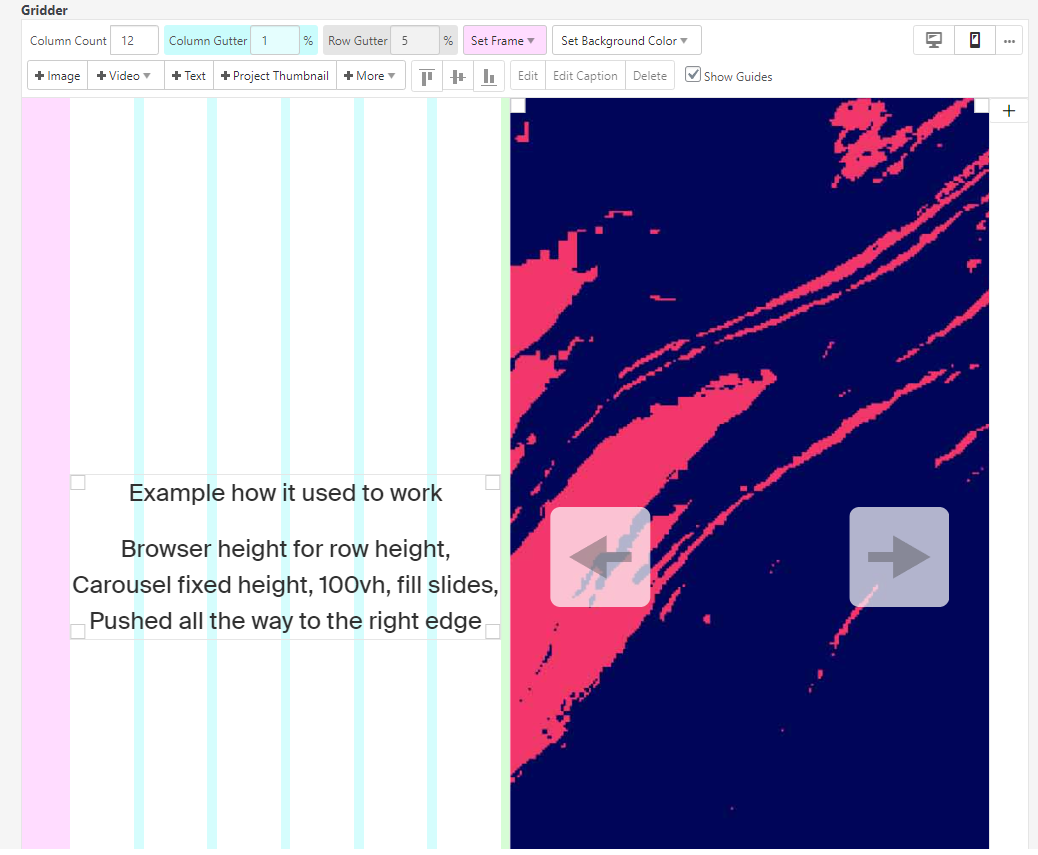1038x855 pixels.
Task: Click the plus icon beside the carousel
Action: coord(1008,111)
